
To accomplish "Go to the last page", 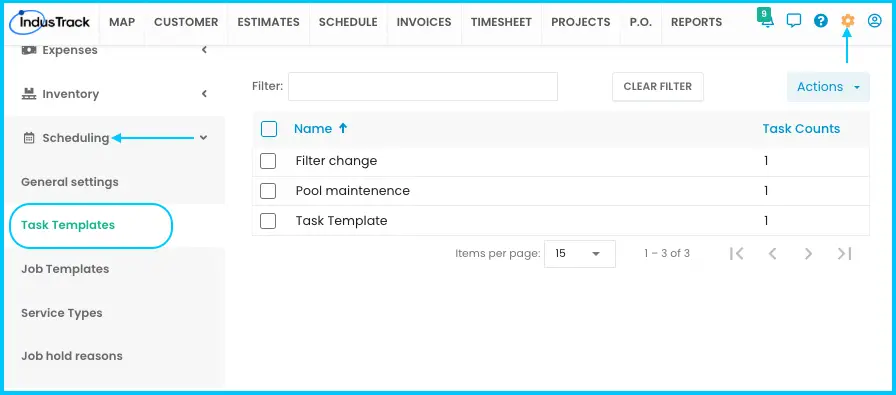I will [x=845, y=253].
